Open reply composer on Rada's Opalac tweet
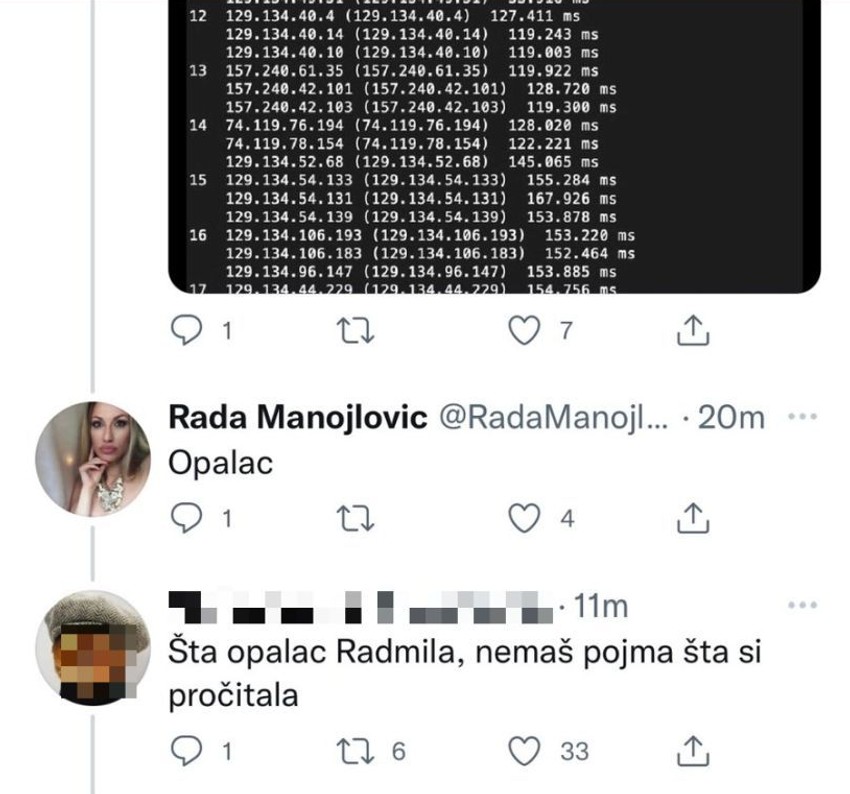 189,519
